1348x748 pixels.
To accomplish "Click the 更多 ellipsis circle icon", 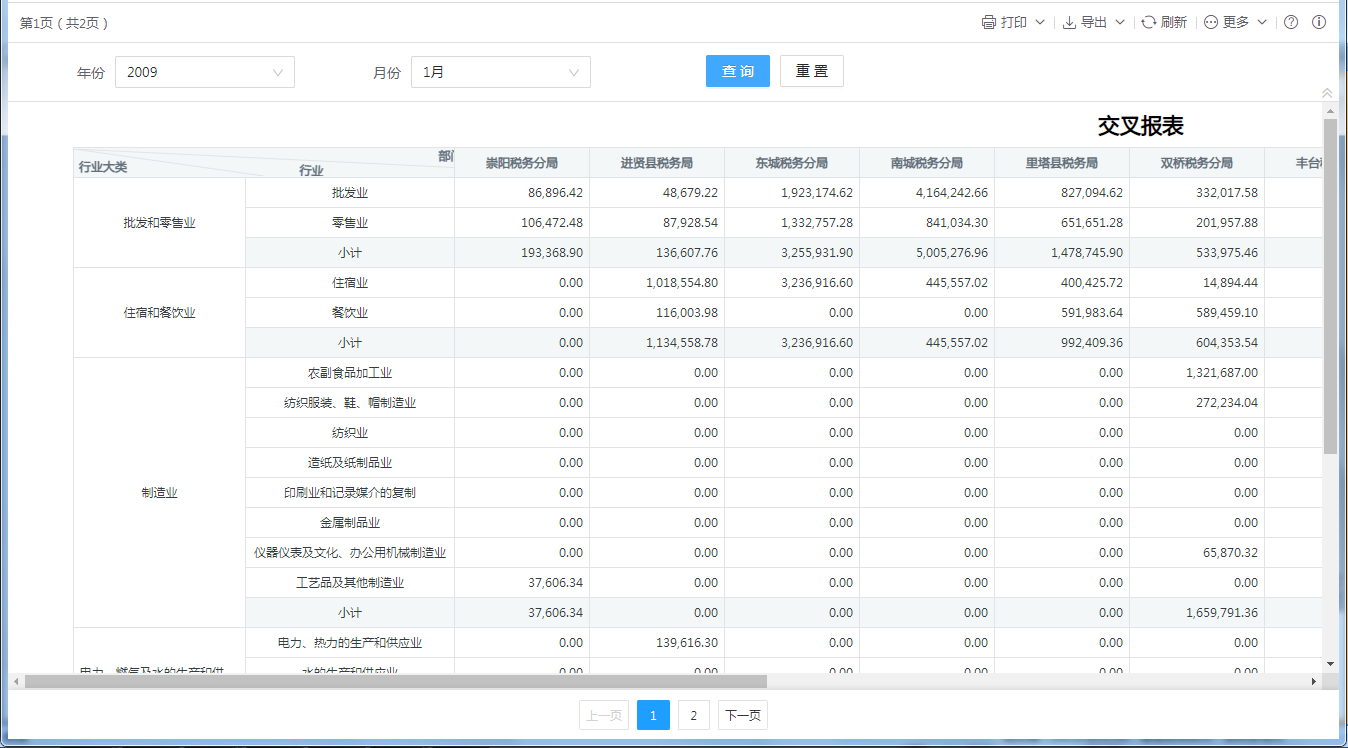I will 1211,22.
